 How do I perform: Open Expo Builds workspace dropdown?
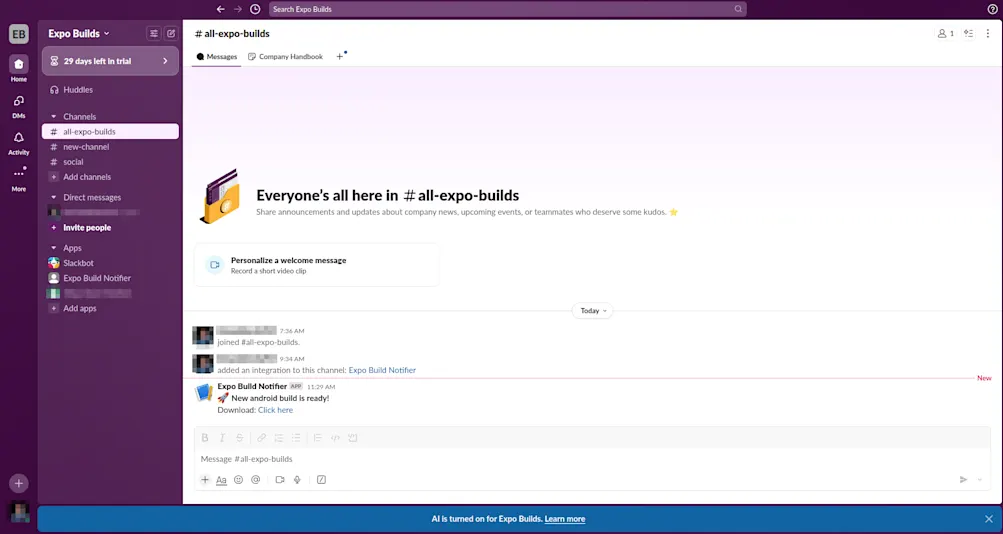tap(79, 33)
